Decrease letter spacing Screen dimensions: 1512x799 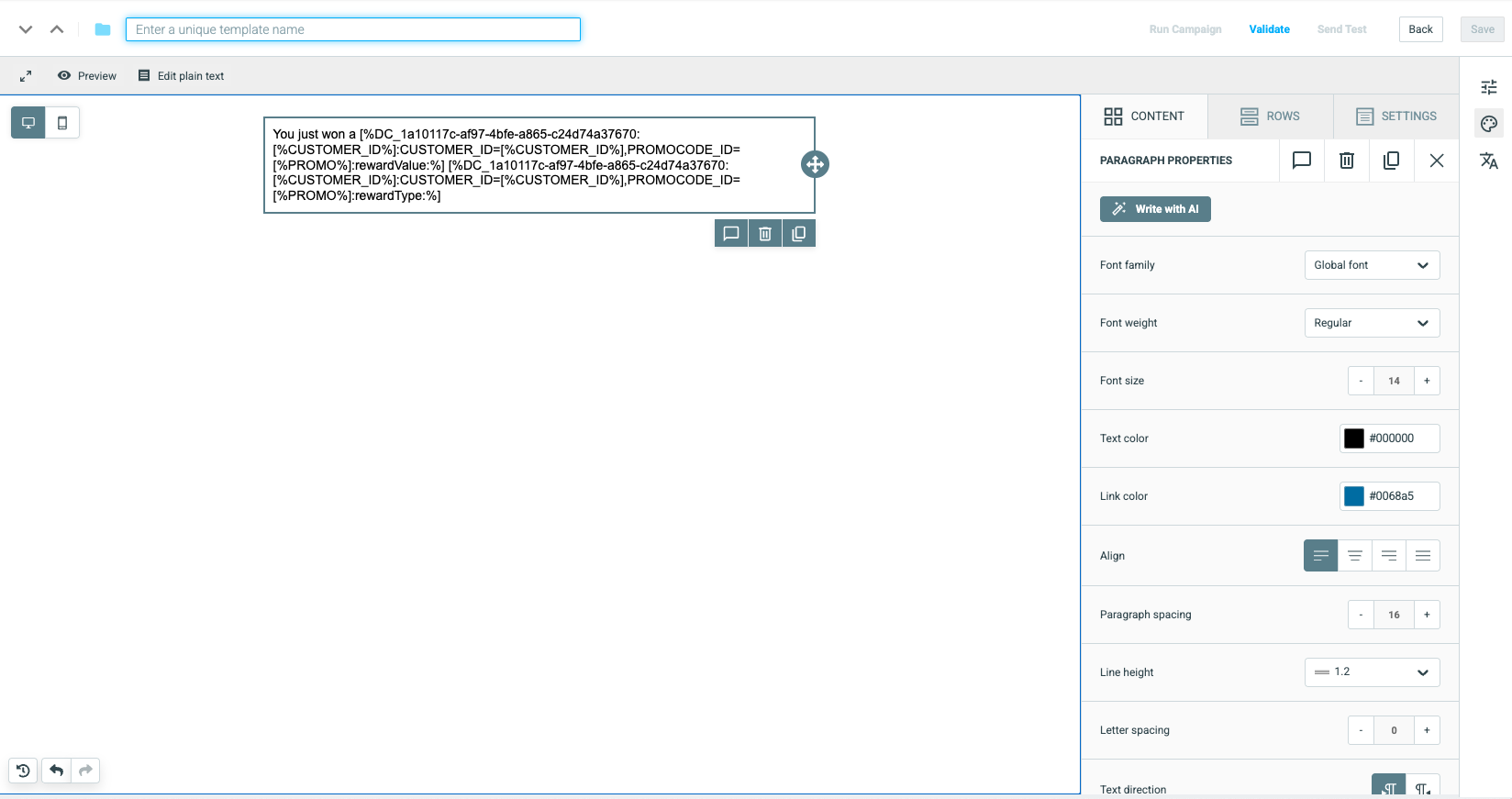pos(1361,730)
